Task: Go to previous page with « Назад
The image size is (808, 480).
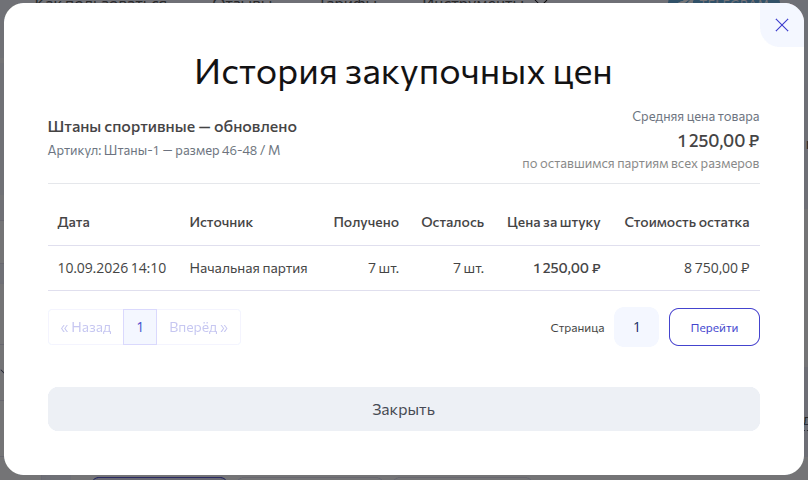Action: 86,327
